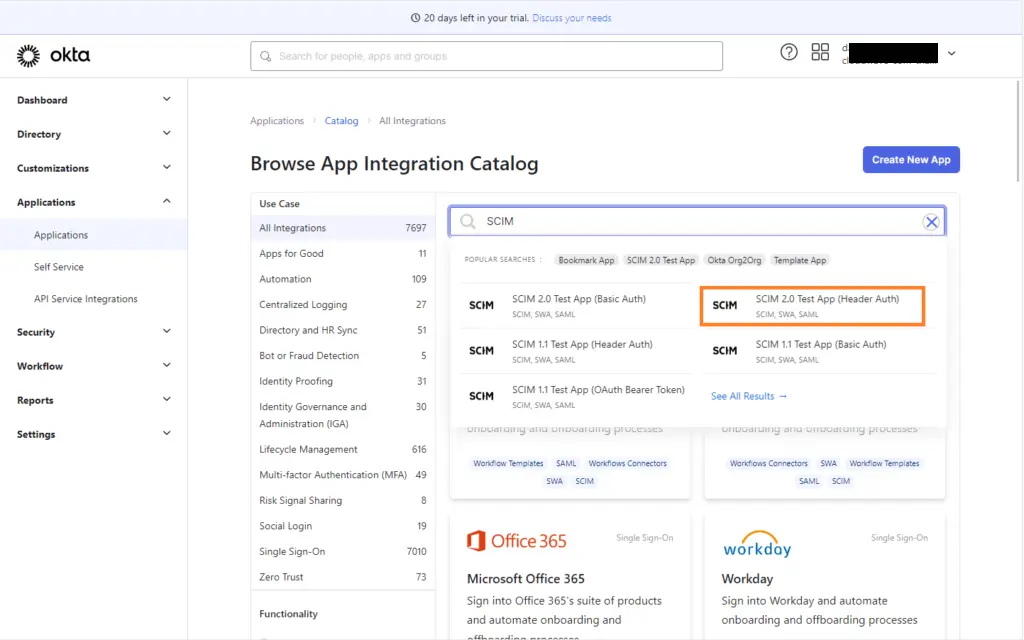Viewport: 1024px width, 640px height.
Task: Open the account menu chevron at top right
Action: click(950, 53)
